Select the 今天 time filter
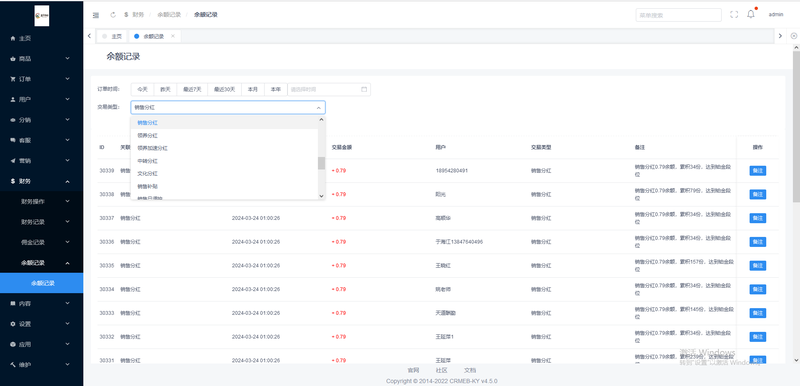Screen dimensions: 800x386 [x=142, y=89]
